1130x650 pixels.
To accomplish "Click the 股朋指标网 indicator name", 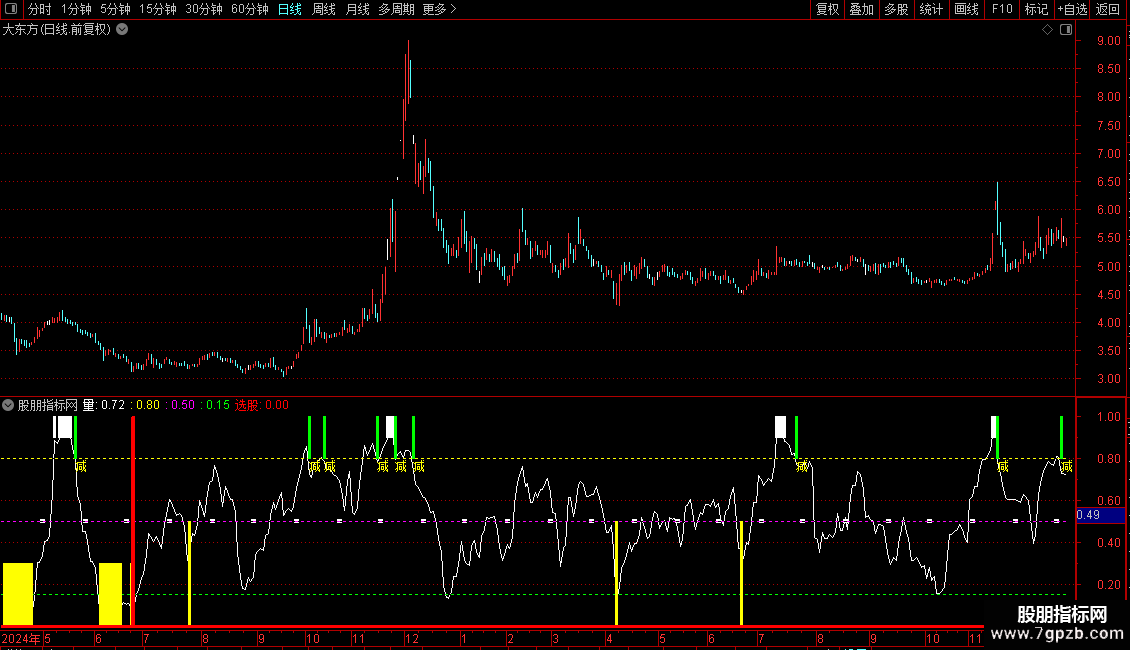I will coord(48,405).
